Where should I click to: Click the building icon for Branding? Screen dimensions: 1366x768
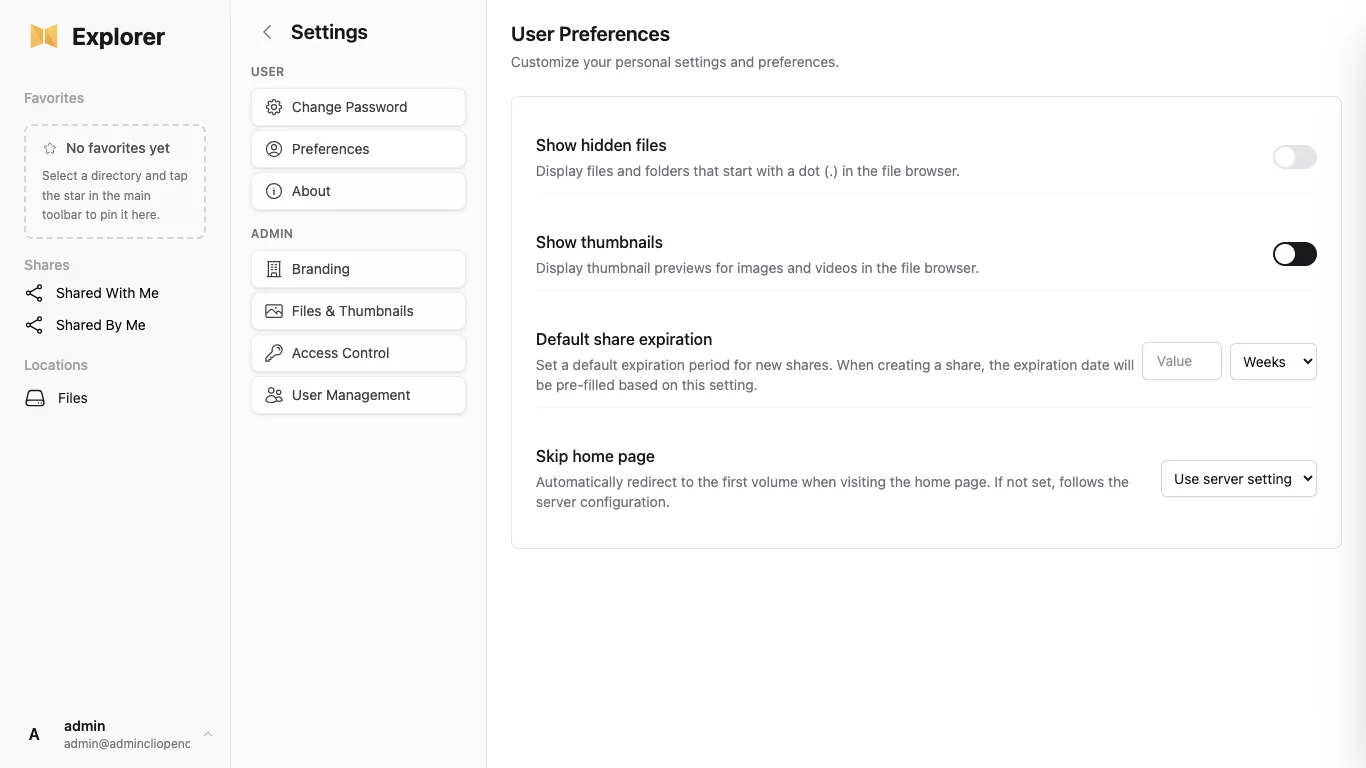point(274,269)
